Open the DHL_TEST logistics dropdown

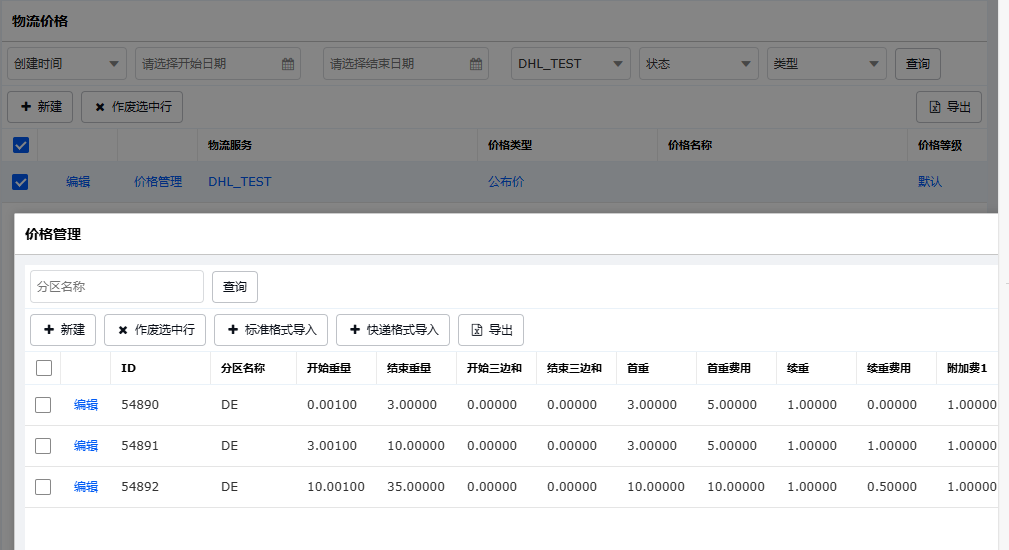pos(571,64)
